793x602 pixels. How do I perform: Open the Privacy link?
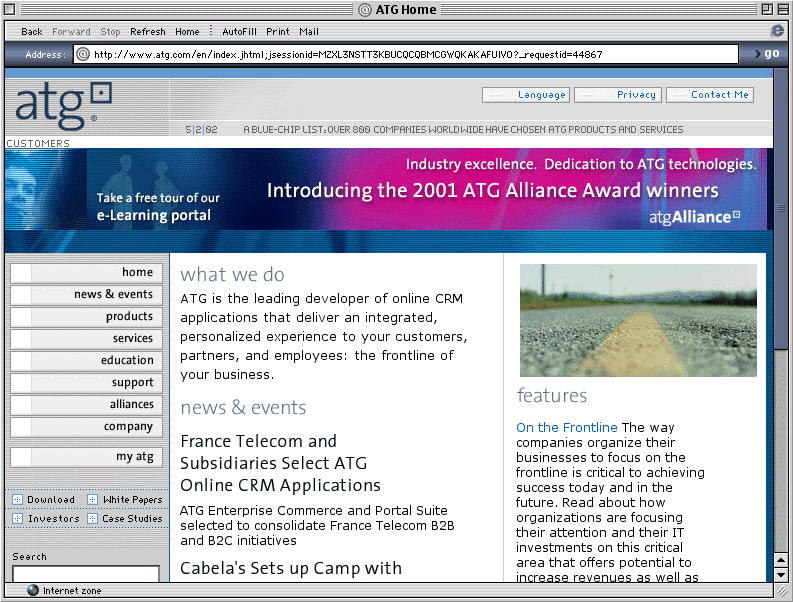(618, 95)
